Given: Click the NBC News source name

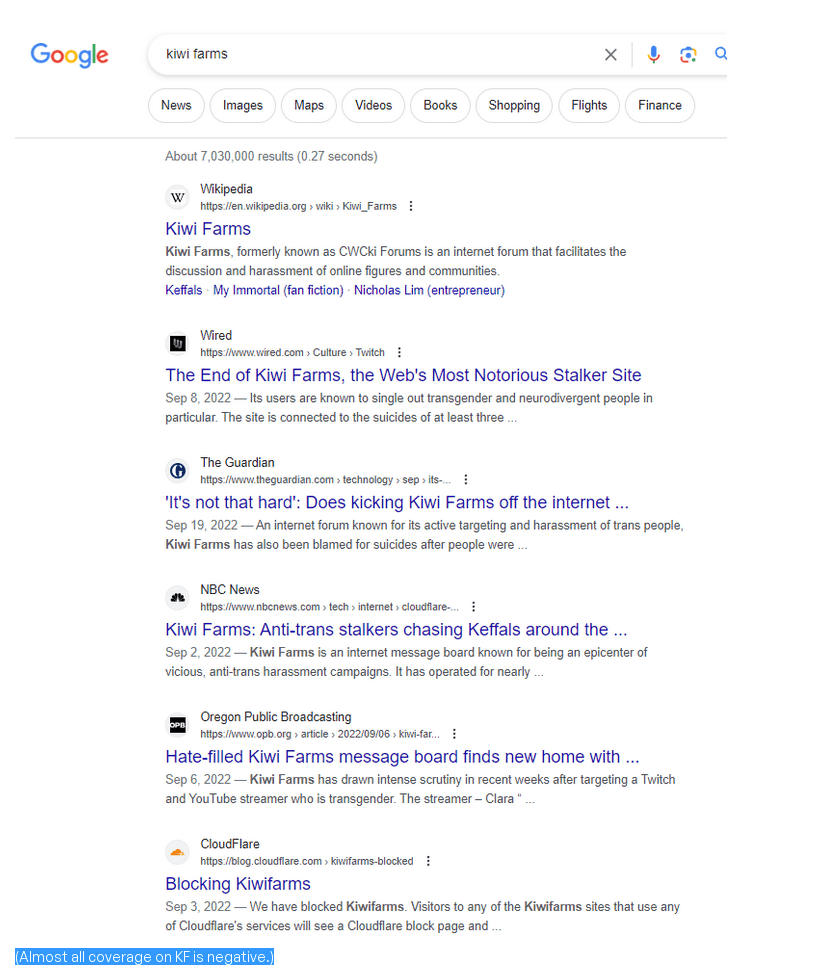Looking at the screenshot, I should point(229,589).
